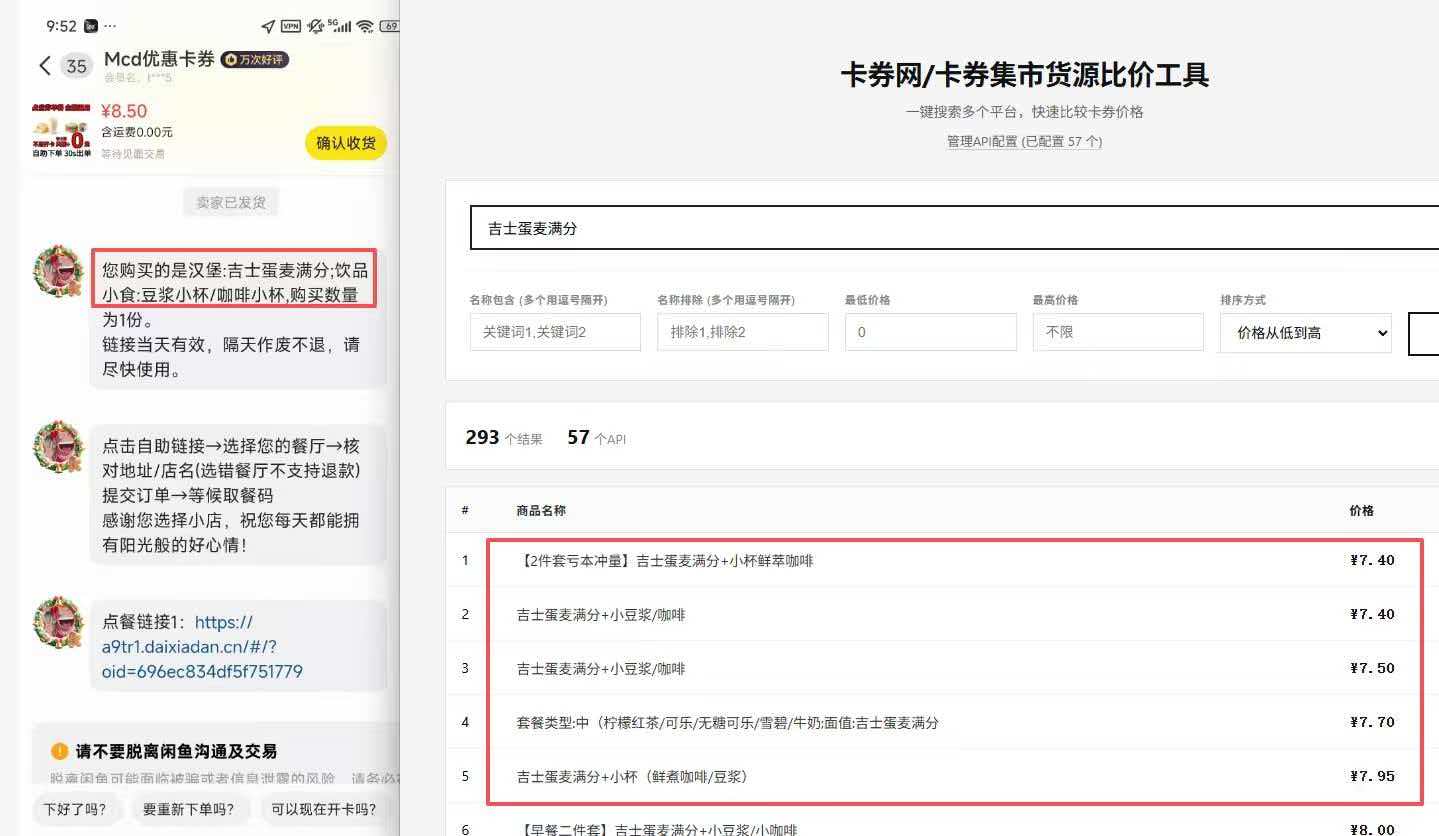The image size is (1439, 836).
Task: Open the "..." more options icon near clock
Action: (x=108, y=25)
